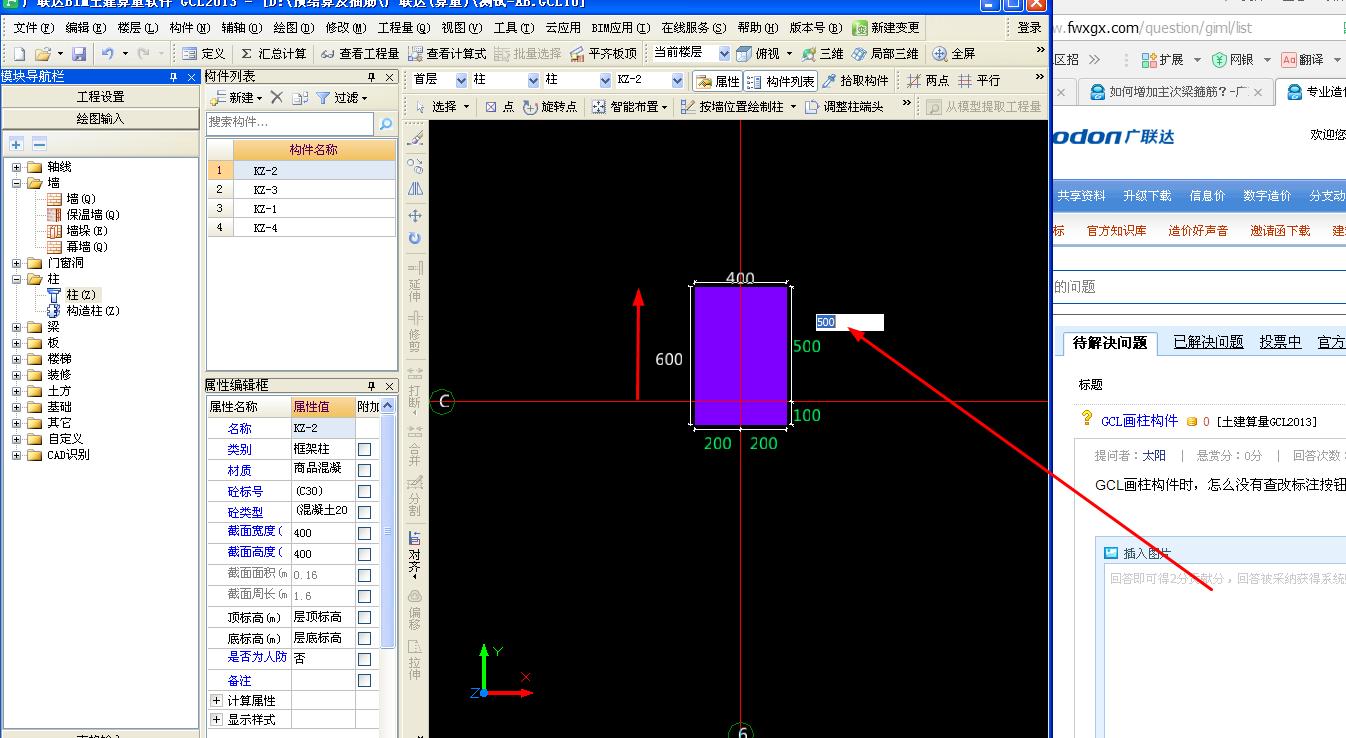Select the 旋转点 rotate point tool

pos(550,106)
